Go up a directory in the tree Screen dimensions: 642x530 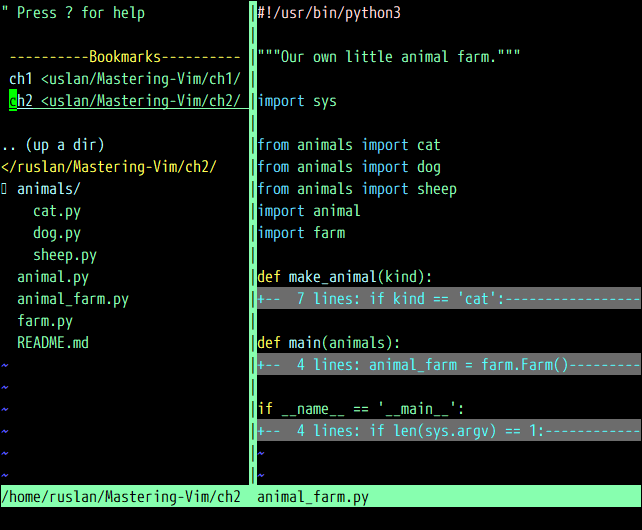pos(54,145)
